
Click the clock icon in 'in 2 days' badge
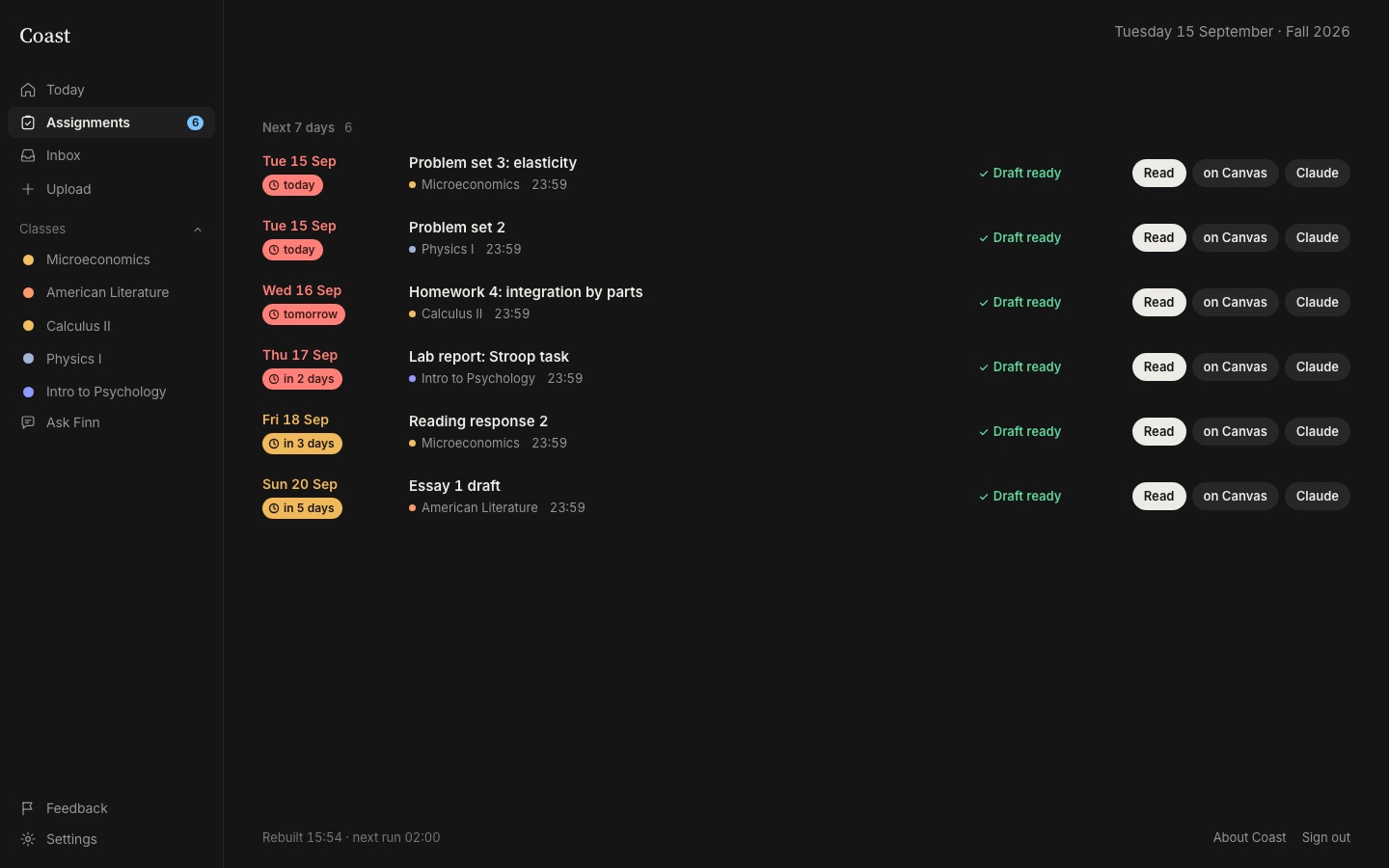pos(274,379)
